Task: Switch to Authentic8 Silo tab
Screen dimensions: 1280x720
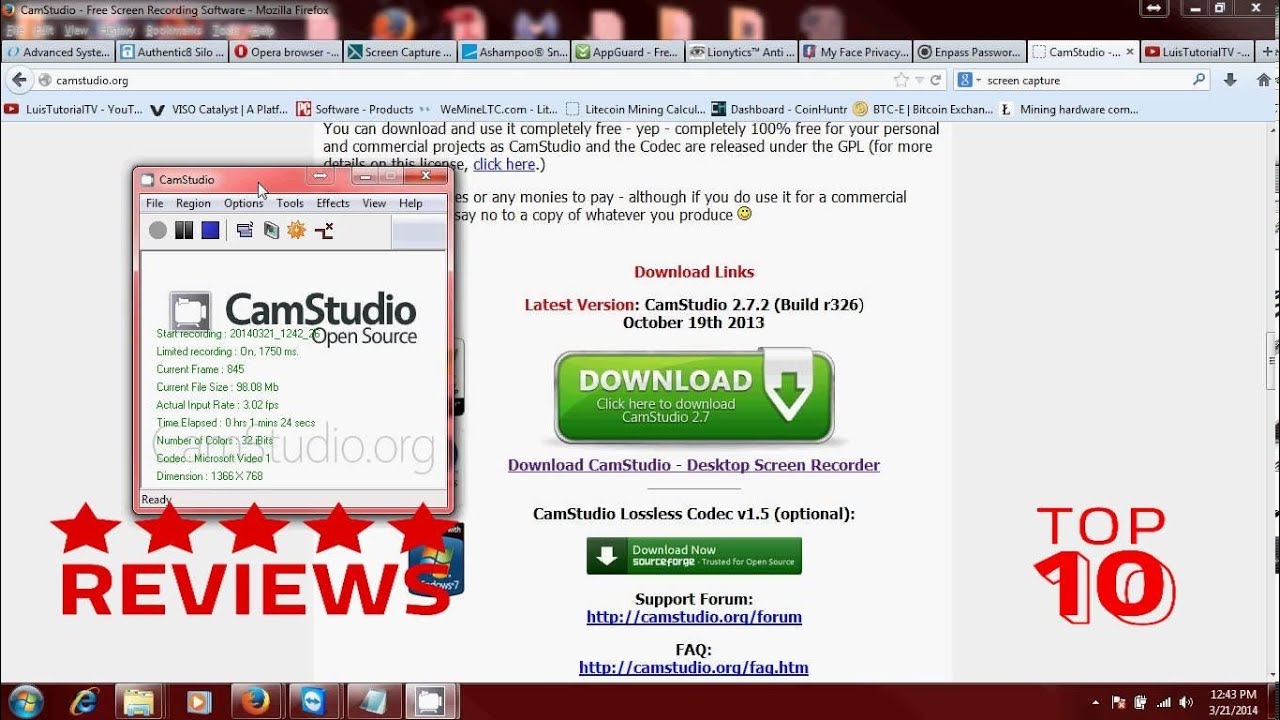Action: (x=172, y=52)
